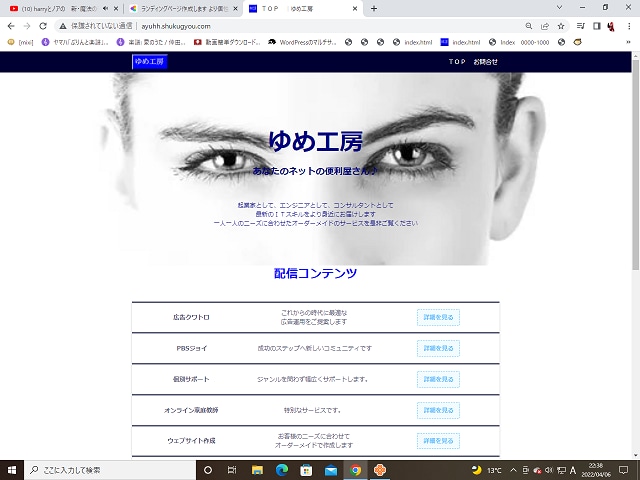Select the Chrome taskbar icon
This screenshot has height=480, width=640.
(x=356, y=470)
